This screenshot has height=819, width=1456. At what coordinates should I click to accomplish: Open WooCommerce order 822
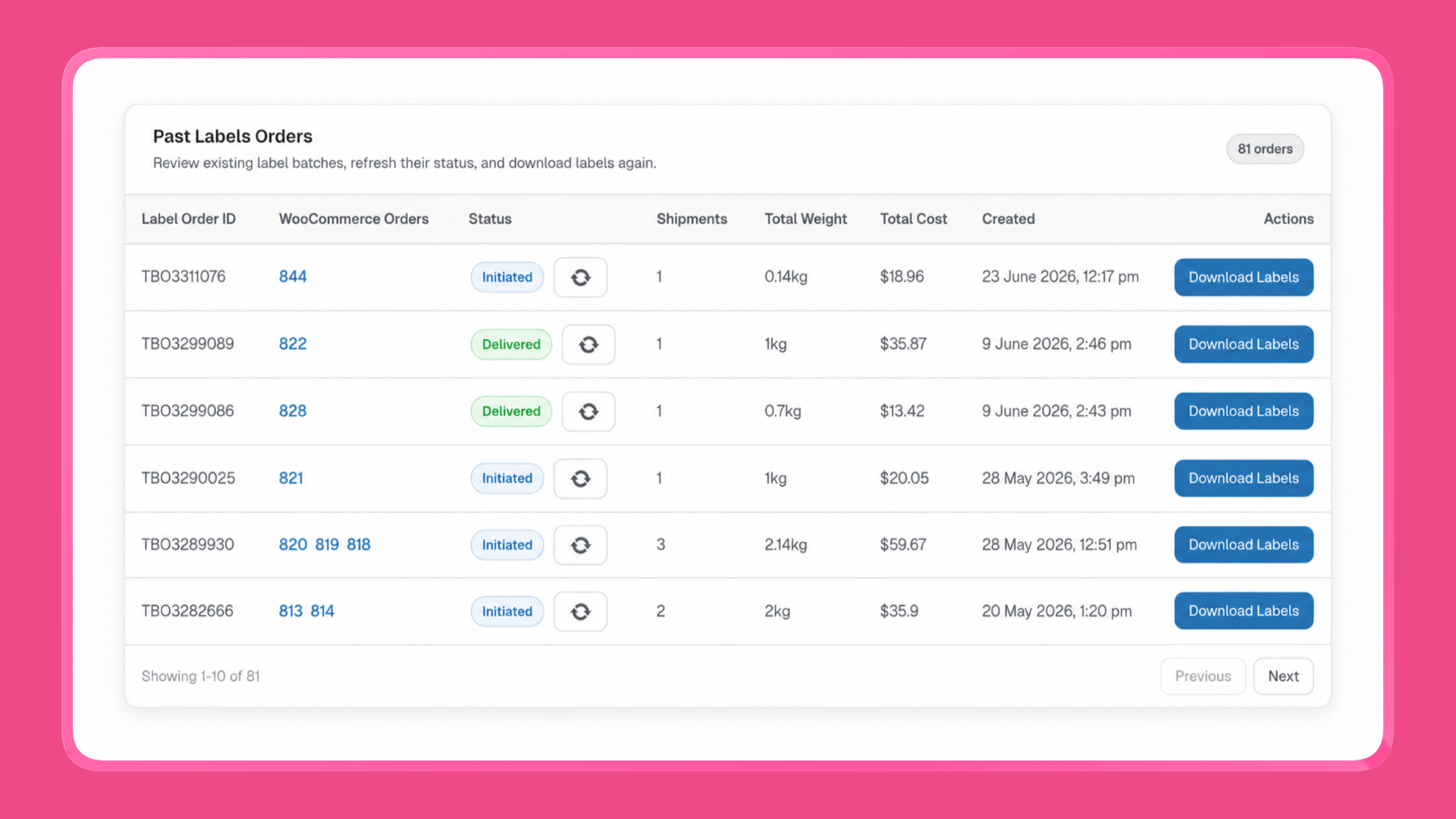coord(293,344)
